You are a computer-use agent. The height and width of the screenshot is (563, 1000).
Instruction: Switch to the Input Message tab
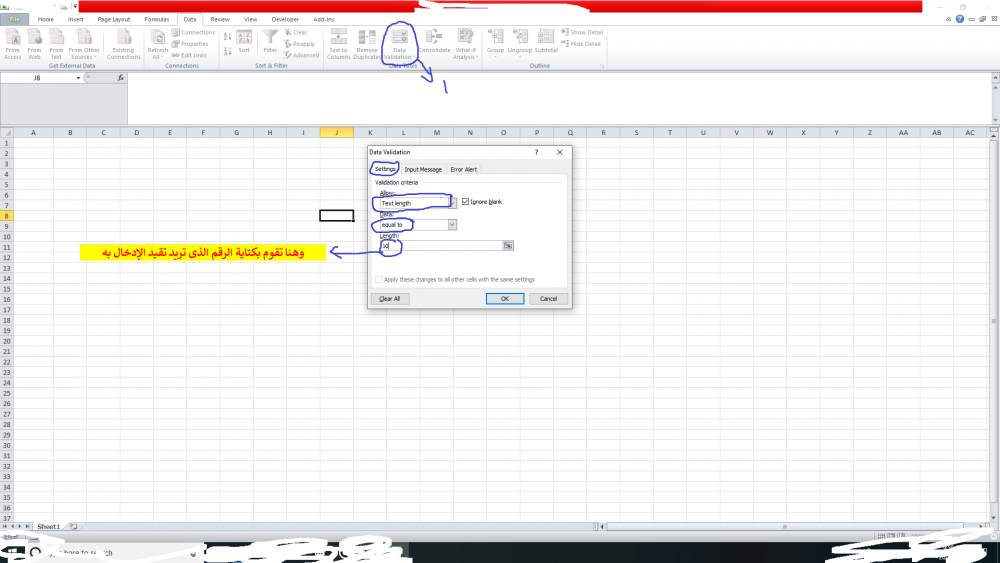pos(423,170)
